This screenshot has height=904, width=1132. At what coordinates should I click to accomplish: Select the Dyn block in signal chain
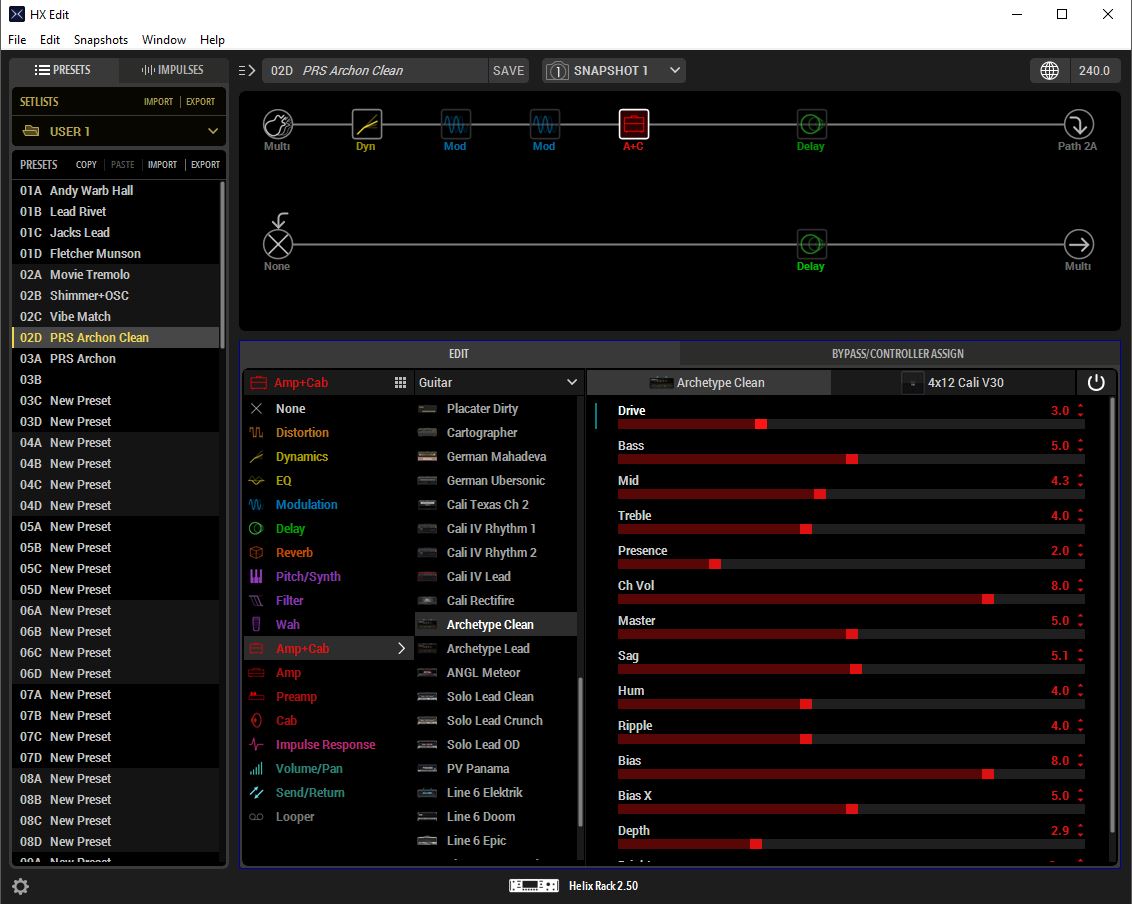367,124
